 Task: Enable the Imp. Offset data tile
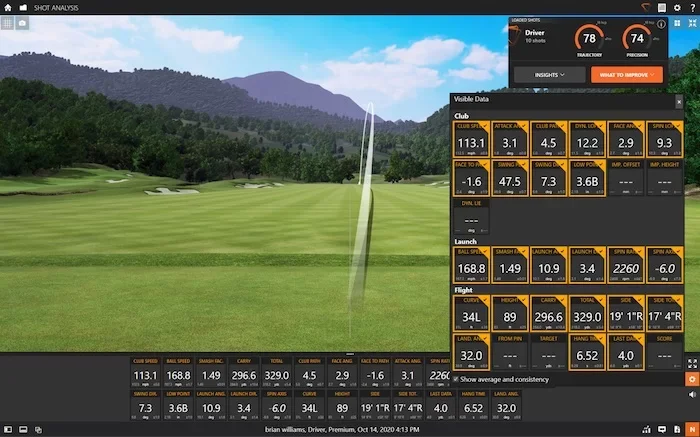tap(625, 178)
